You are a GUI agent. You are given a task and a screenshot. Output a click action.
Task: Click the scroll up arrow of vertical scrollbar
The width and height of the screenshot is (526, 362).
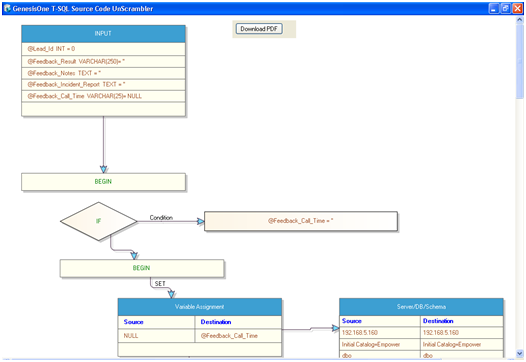point(520,20)
